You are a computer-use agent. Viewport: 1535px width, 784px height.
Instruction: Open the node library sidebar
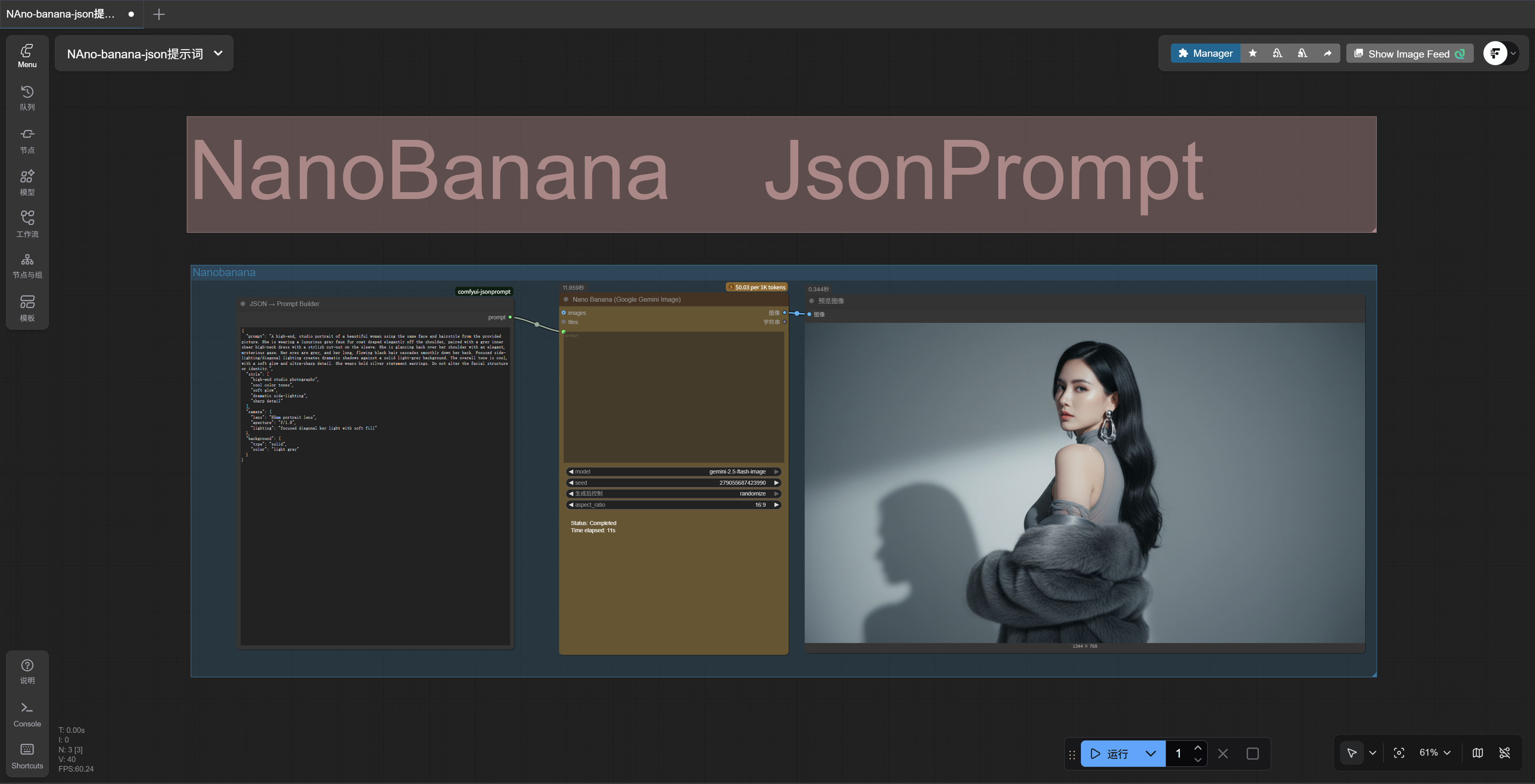click(x=27, y=141)
